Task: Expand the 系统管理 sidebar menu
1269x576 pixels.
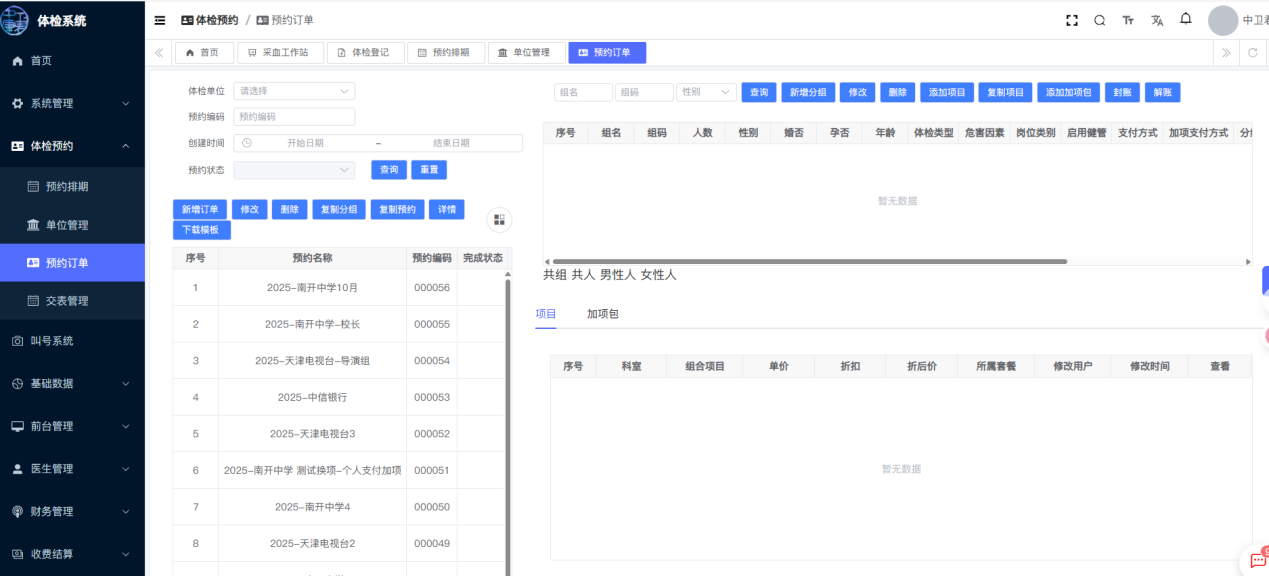Action: 72,103
